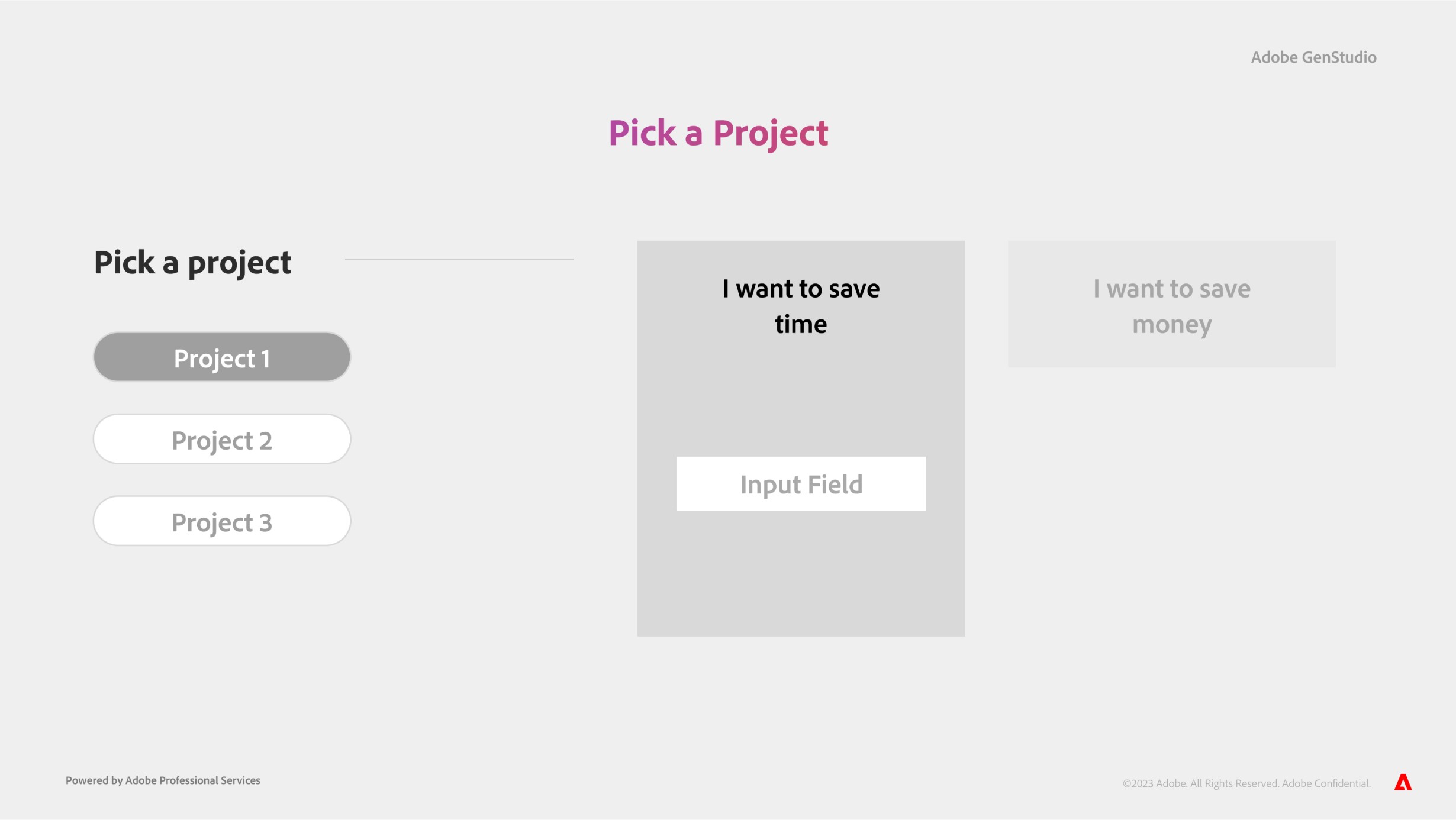The width and height of the screenshot is (1456, 820).
Task: Click the Adobe GenStudio label
Action: click(x=1313, y=57)
